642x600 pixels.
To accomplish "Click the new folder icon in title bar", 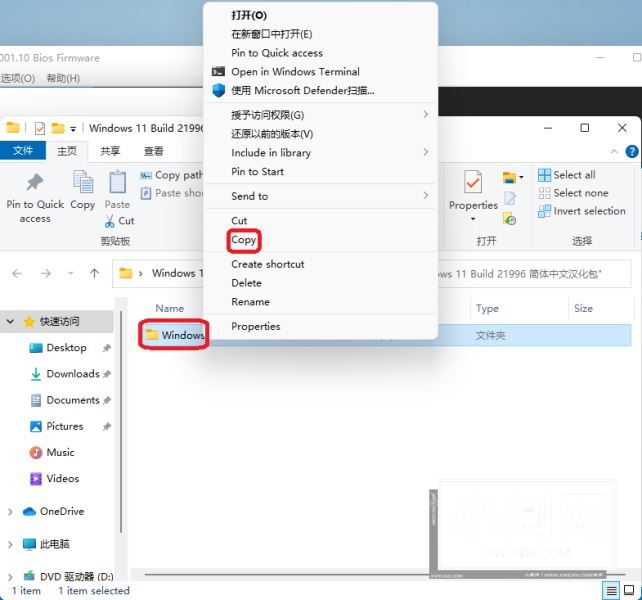I will point(58,128).
